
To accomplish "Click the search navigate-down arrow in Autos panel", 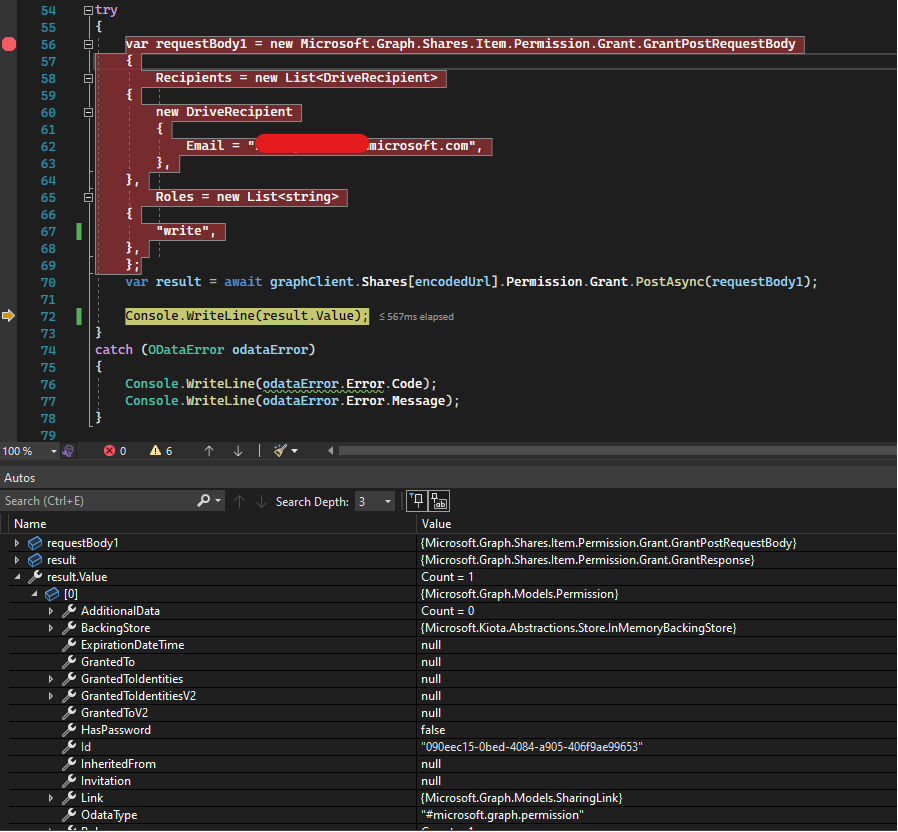I will tap(260, 500).
